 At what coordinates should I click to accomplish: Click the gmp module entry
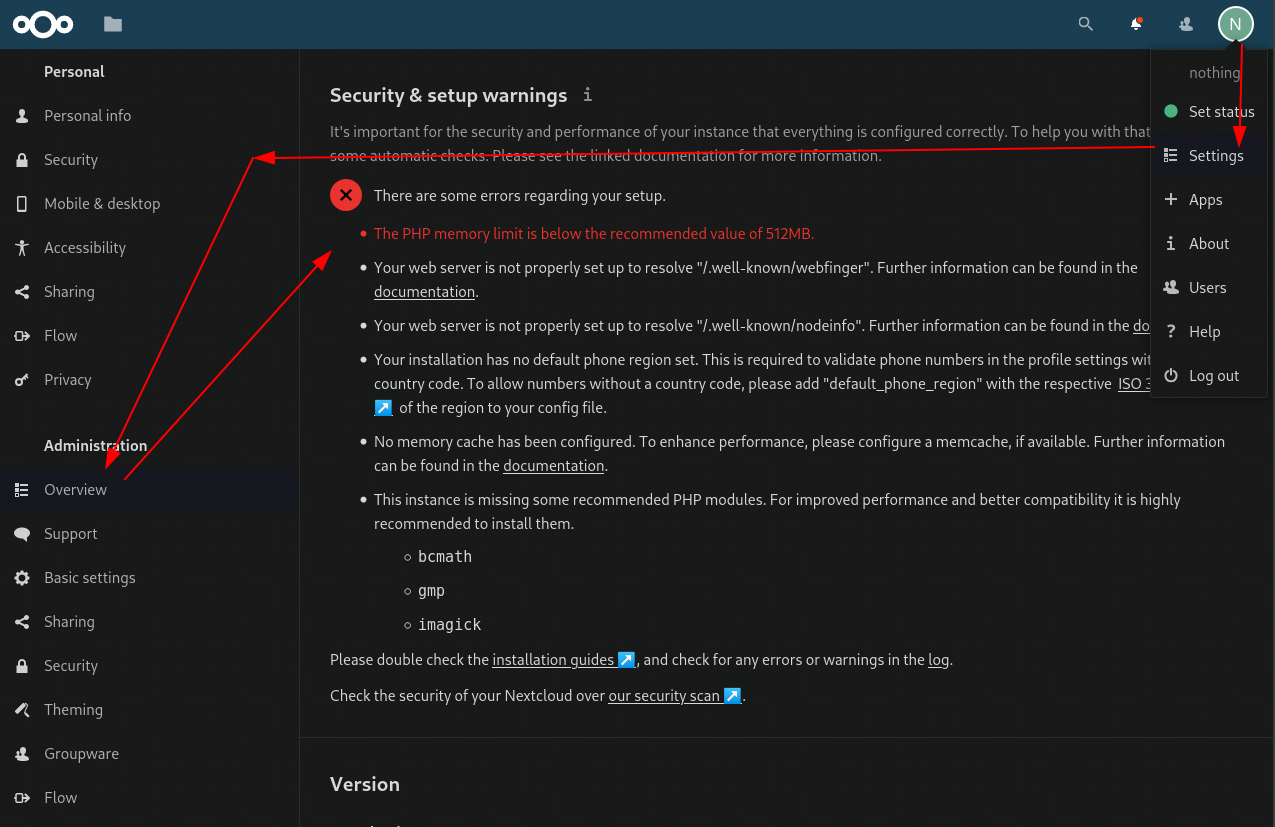click(x=431, y=591)
